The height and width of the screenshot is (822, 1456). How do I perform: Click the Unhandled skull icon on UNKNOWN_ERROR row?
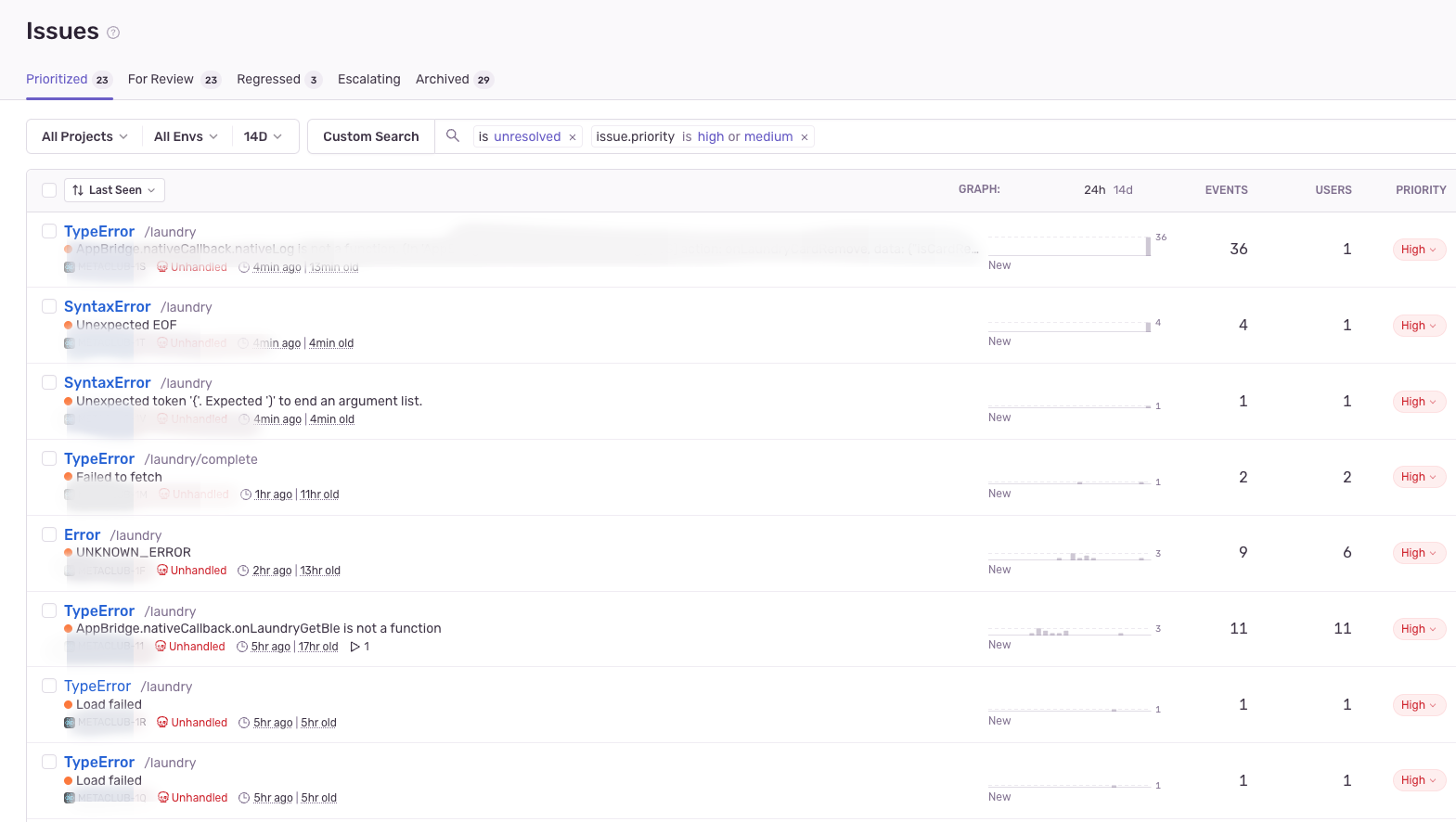pyautogui.click(x=162, y=571)
